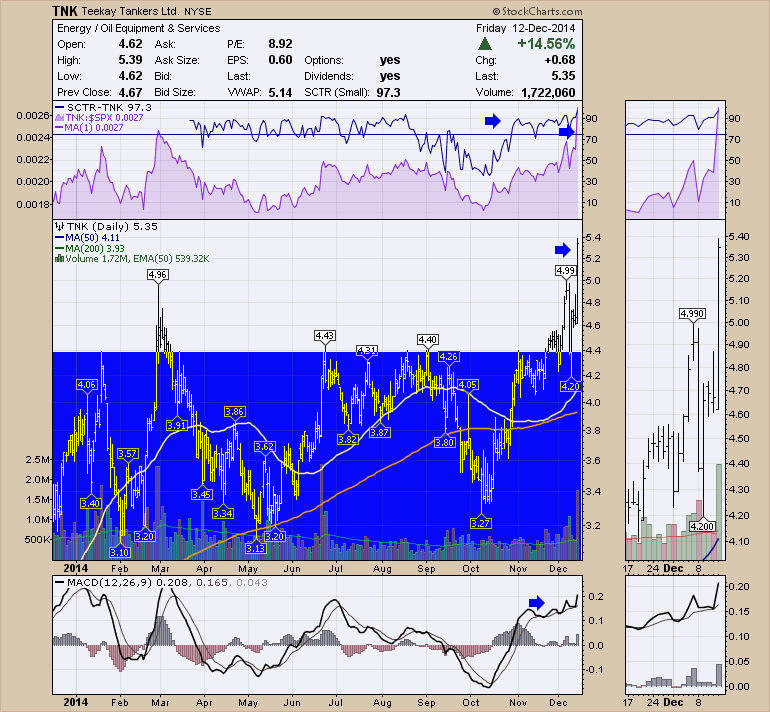This screenshot has width=770, height=712.
Task: Click the 3.80 low label
Action: click(x=445, y=442)
